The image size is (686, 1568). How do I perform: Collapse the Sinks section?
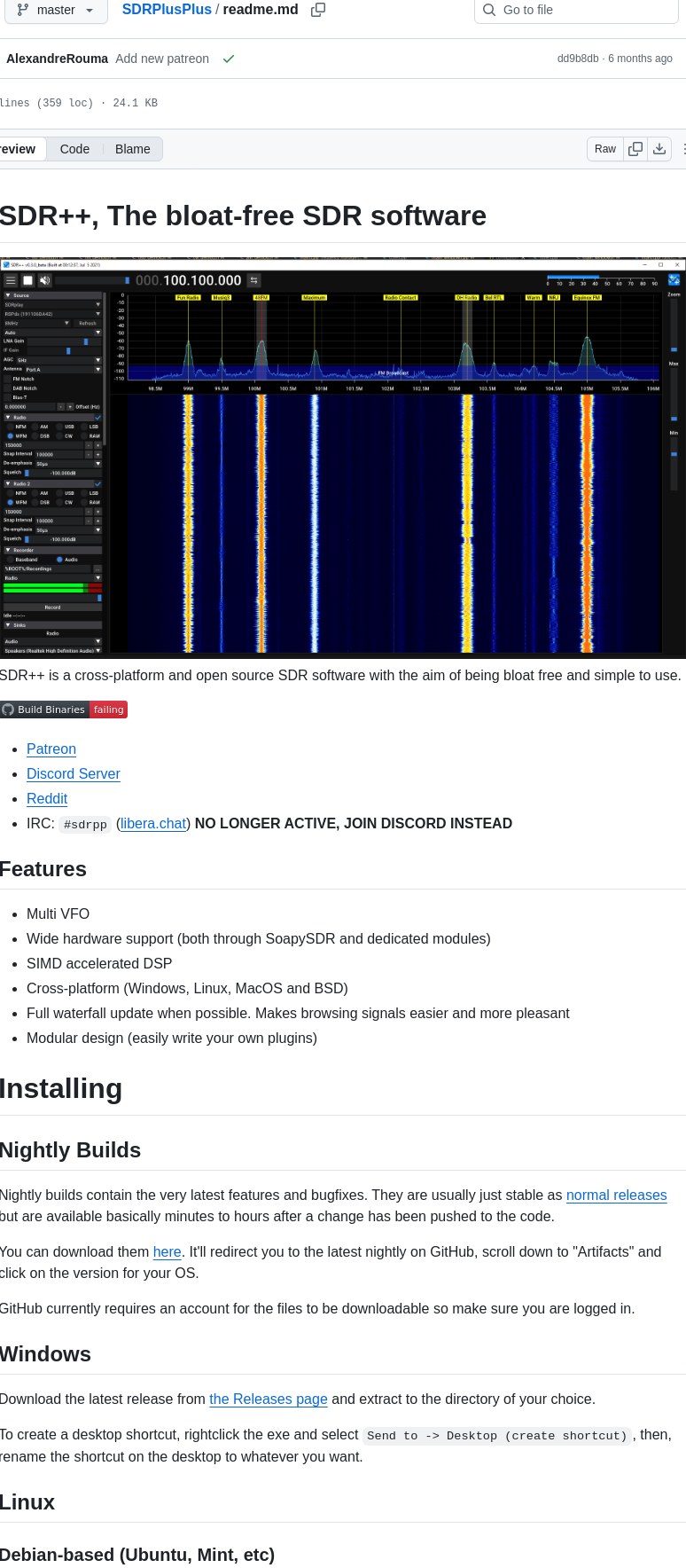pos(53,625)
